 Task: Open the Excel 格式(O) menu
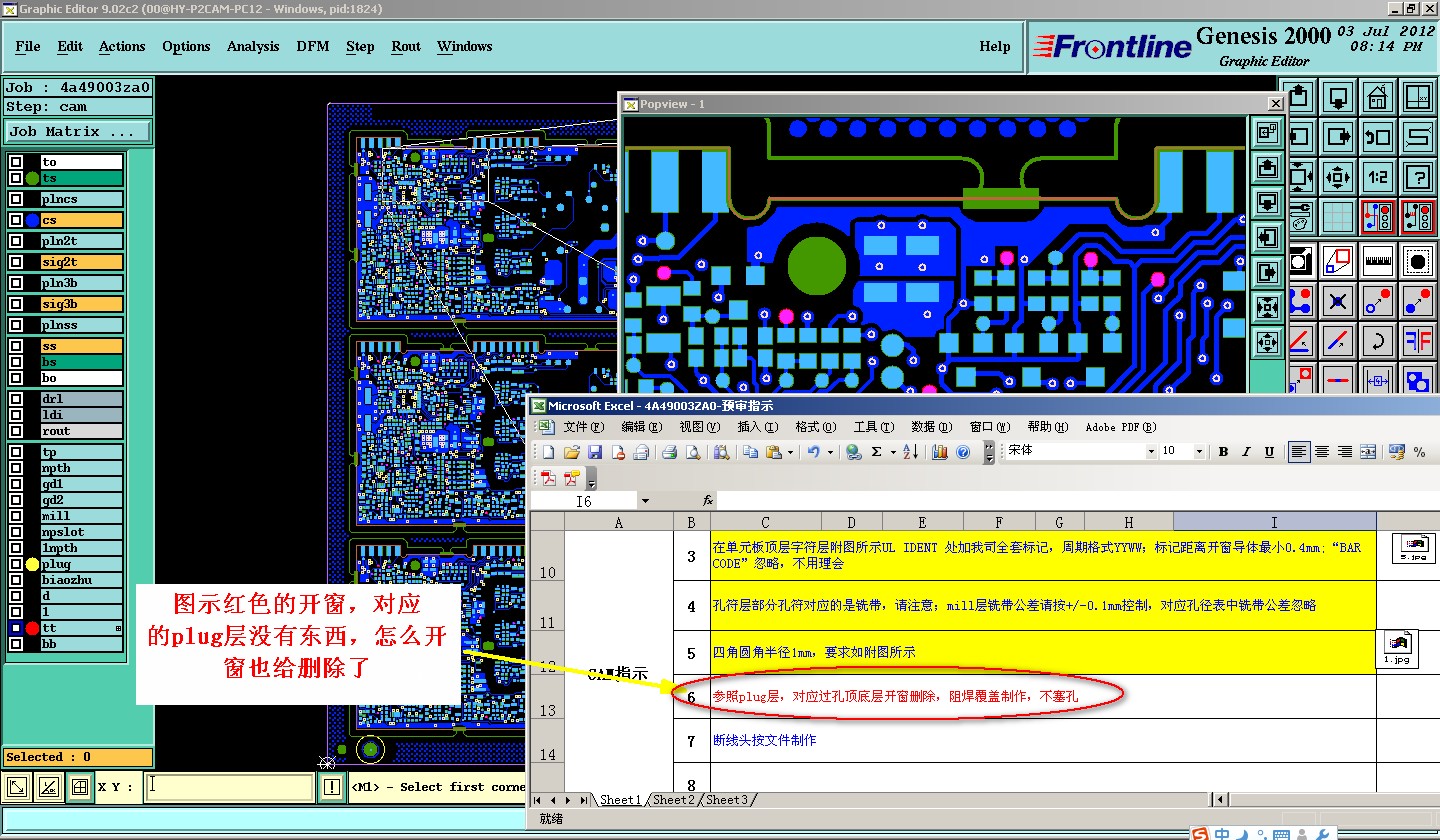[x=816, y=427]
